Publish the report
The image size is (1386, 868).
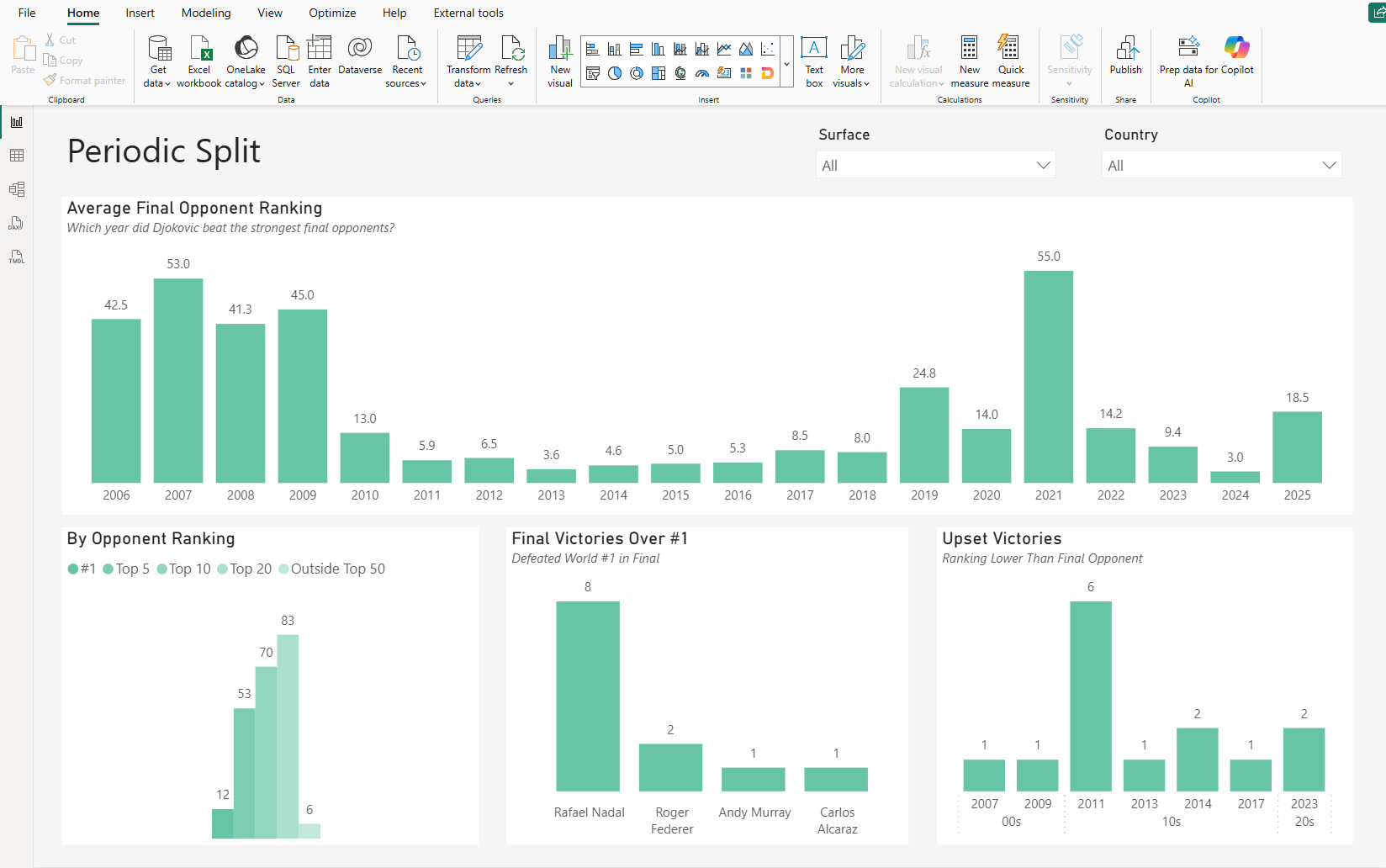tap(1125, 56)
